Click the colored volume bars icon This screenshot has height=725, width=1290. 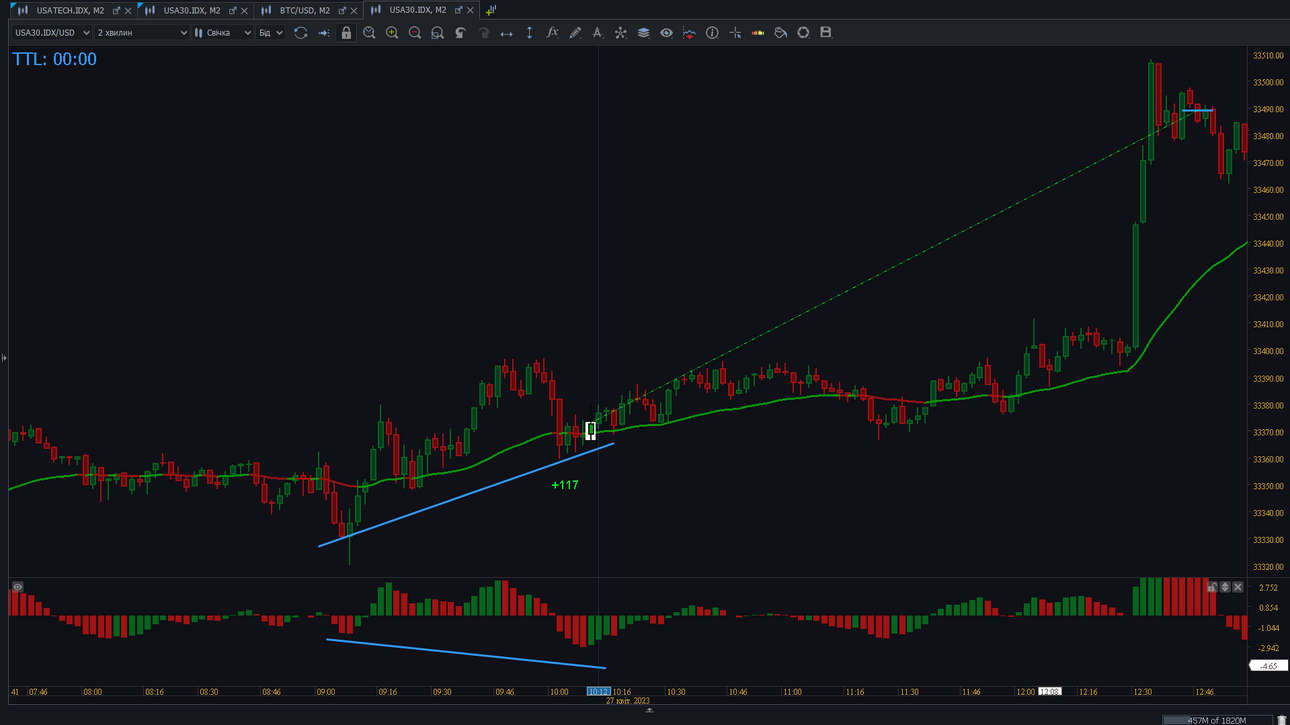[758, 33]
